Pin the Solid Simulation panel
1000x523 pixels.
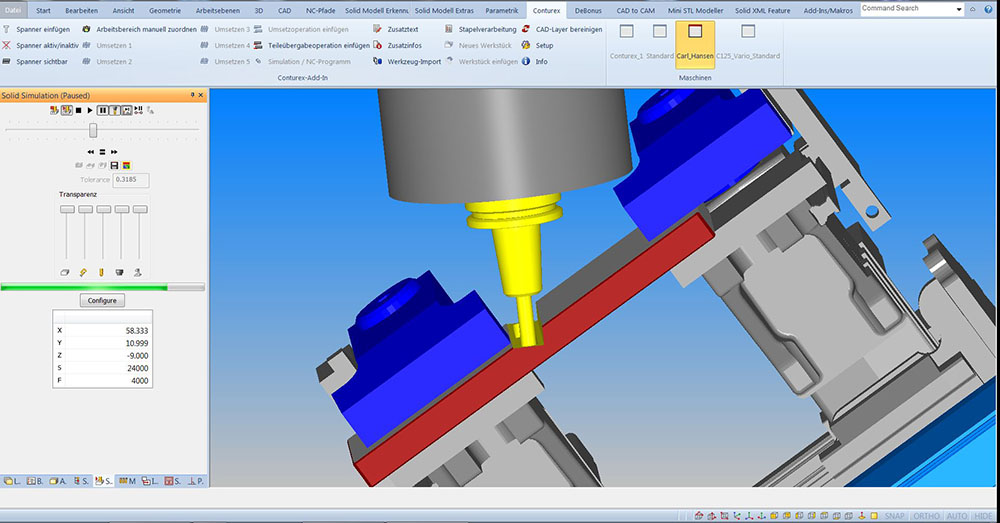click(x=192, y=95)
